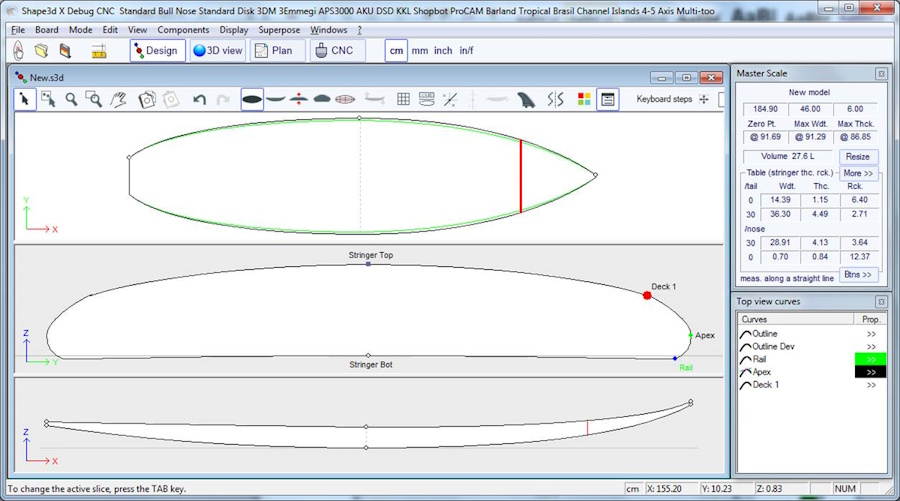Select the hand pan tool
The width and height of the screenshot is (900, 501).
point(118,99)
